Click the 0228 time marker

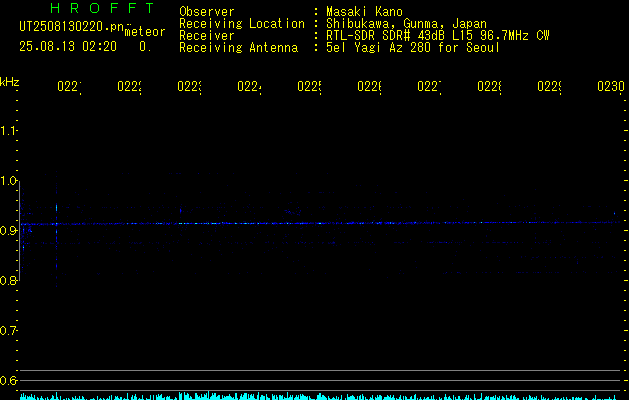(x=489, y=86)
